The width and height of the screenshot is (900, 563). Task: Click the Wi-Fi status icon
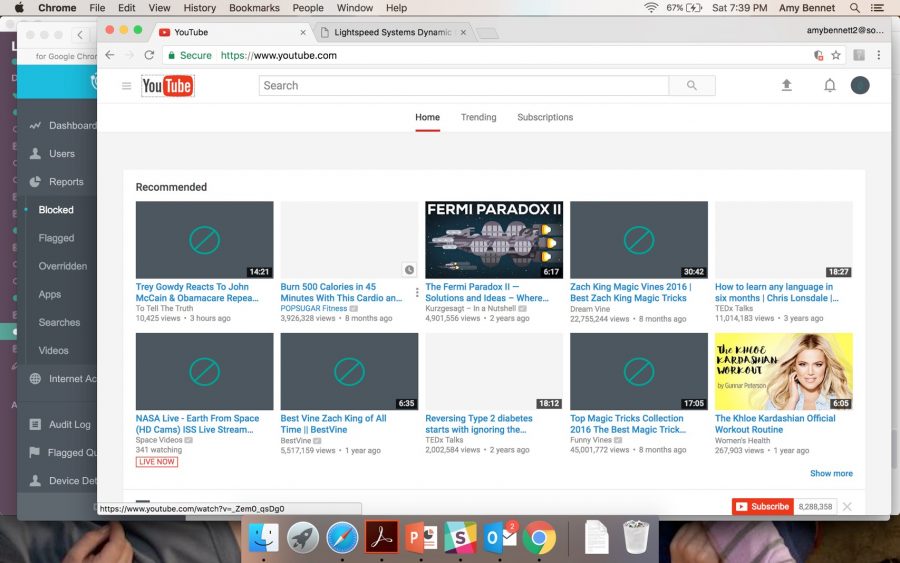coord(650,8)
